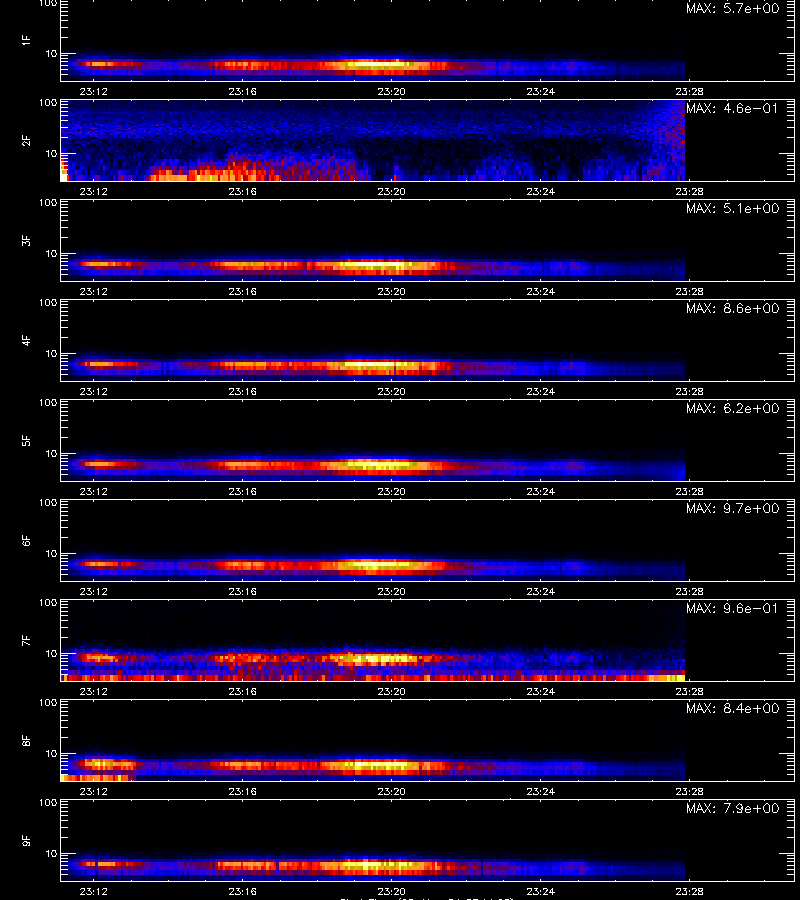Click the "MAX: 7.9e+00" label

click(x=733, y=808)
